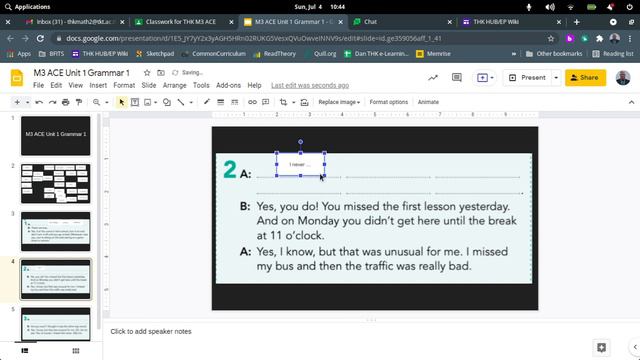Viewport: 640px width, 360px height.
Task: Open the Arrange menu
Action: pos(174,85)
